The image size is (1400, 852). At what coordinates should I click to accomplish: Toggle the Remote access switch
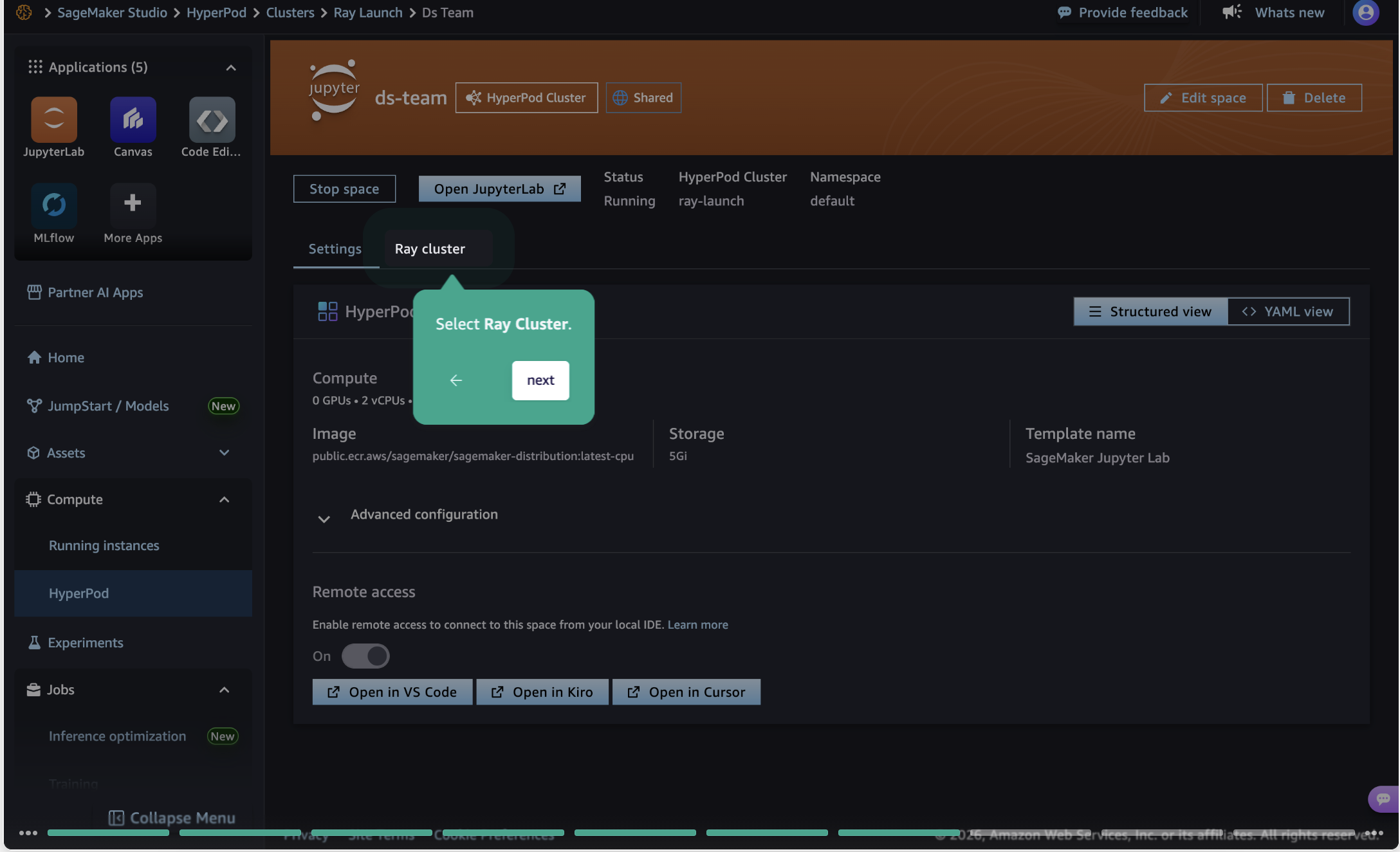(x=365, y=656)
